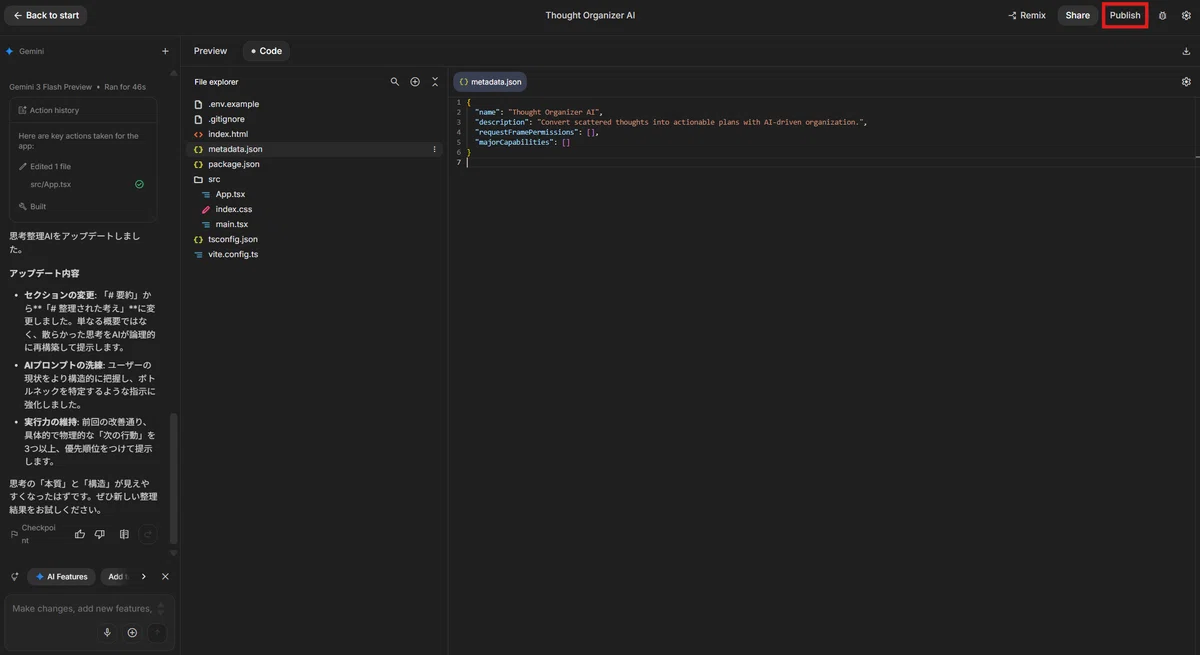Select the Code tab
1200x655 pixels.
266,51
